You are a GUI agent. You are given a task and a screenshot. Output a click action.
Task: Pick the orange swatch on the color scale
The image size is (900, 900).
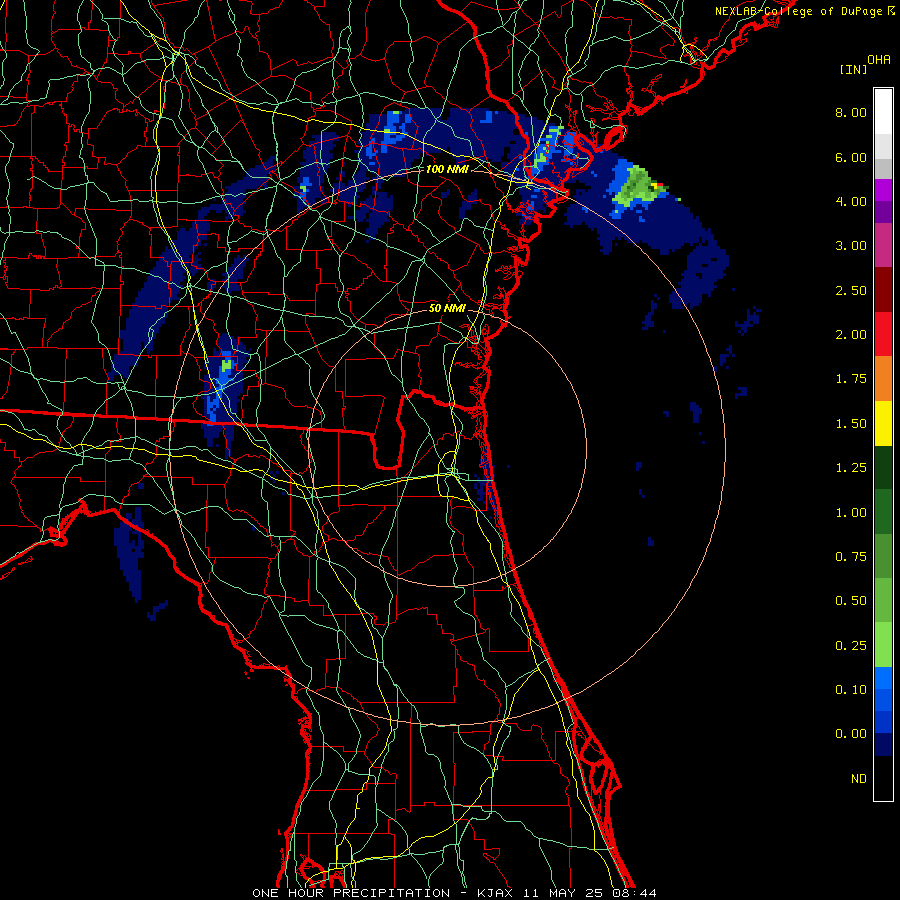tap(883, 379)
